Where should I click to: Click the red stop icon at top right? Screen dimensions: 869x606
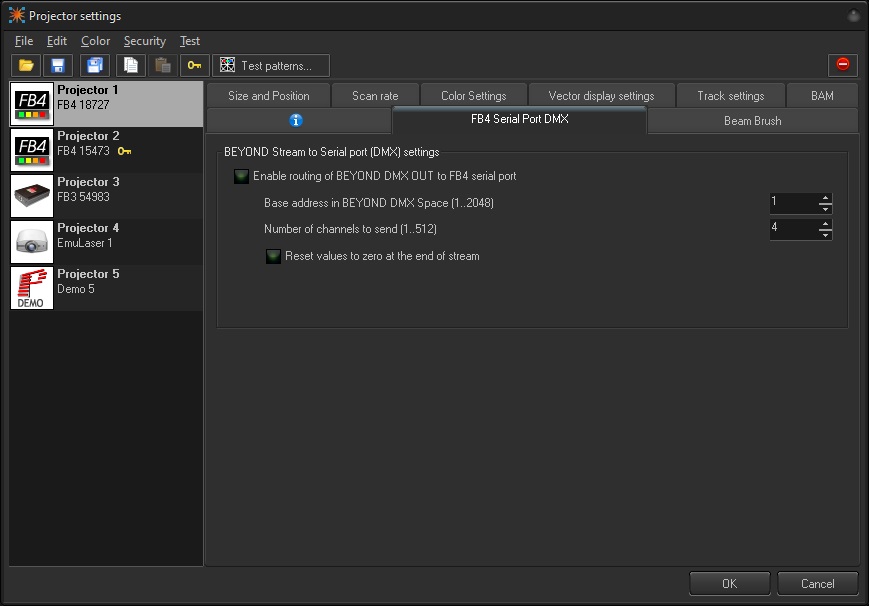[x=842, y=65]
